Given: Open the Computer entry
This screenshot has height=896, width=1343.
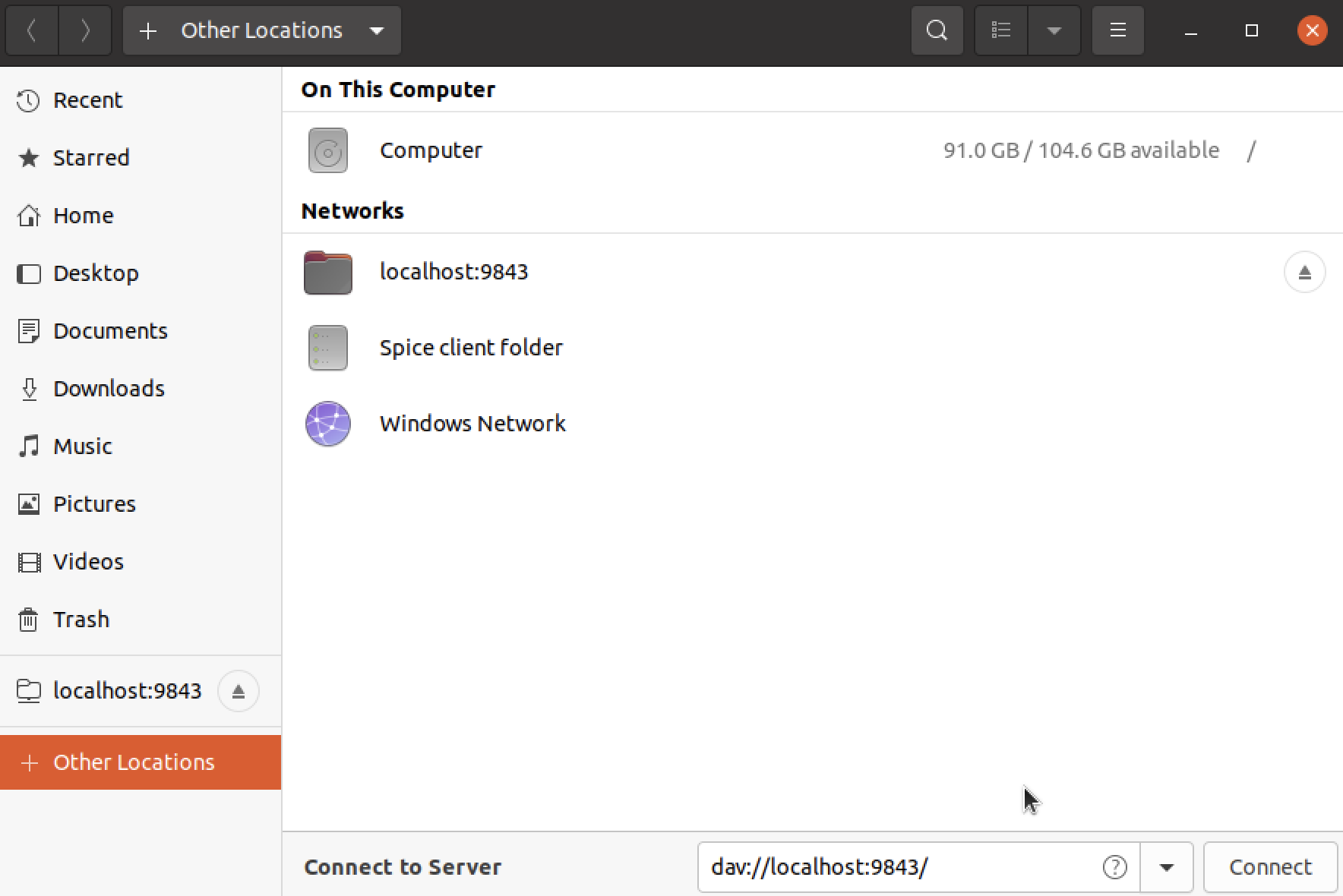Looking at the screenshot, I should pos(813,150).
